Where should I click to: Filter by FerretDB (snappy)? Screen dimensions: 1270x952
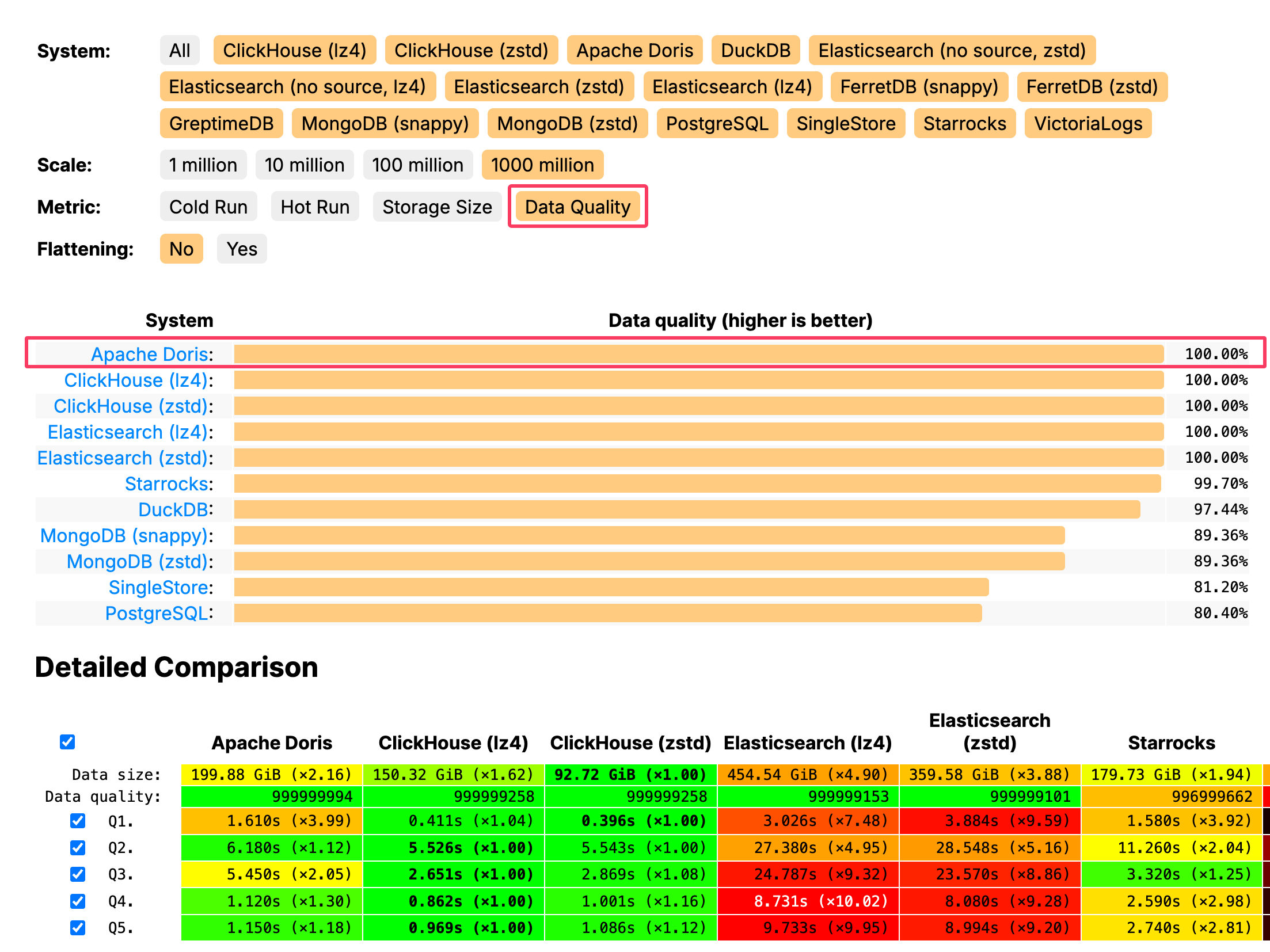coord(919,86)
